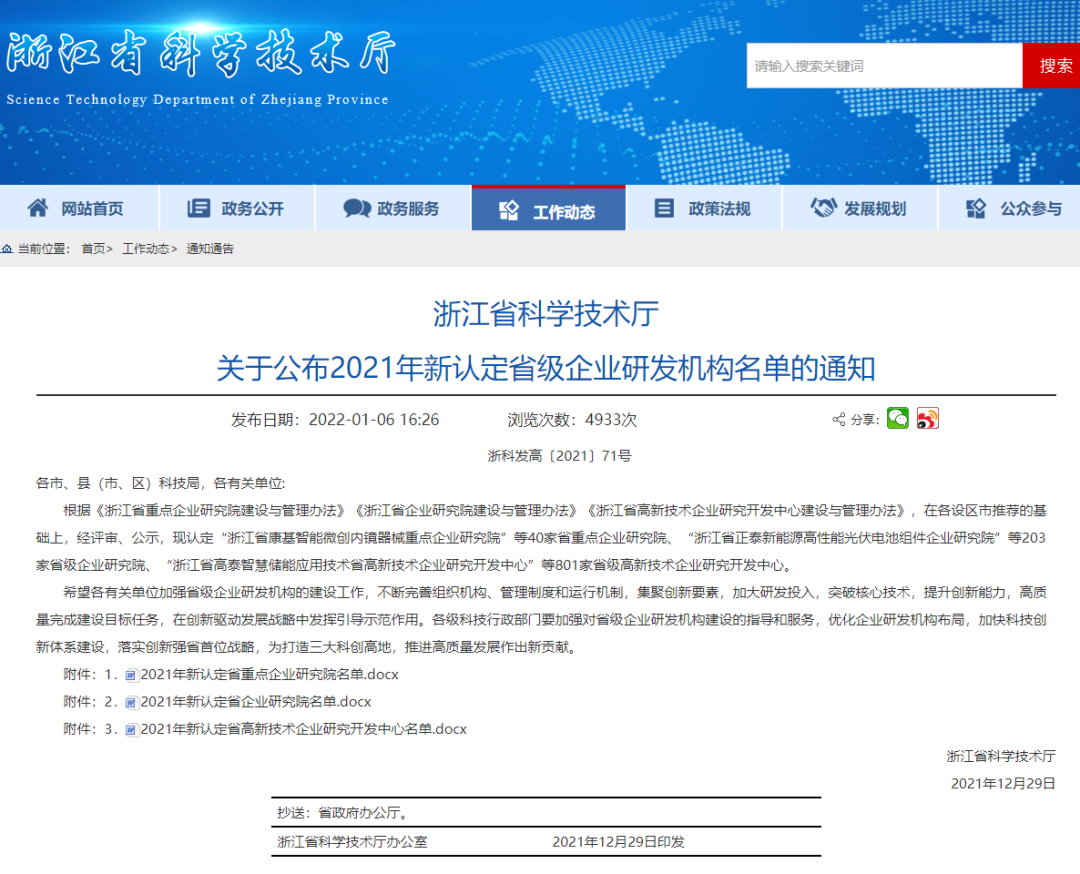The width and height of the screenshot is (1080, 874).
Task: Click the article title 关于公布2021年新认定省级企业研究发机构名单的通知
Action: (546, 368)
